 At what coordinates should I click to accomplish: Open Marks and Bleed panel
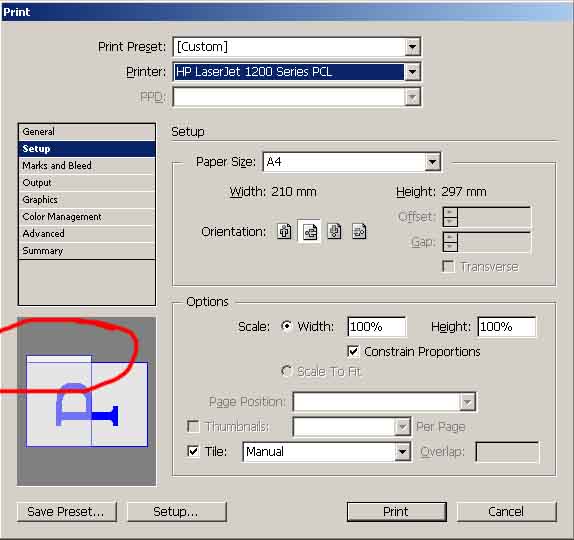click(x=87, y=165)
